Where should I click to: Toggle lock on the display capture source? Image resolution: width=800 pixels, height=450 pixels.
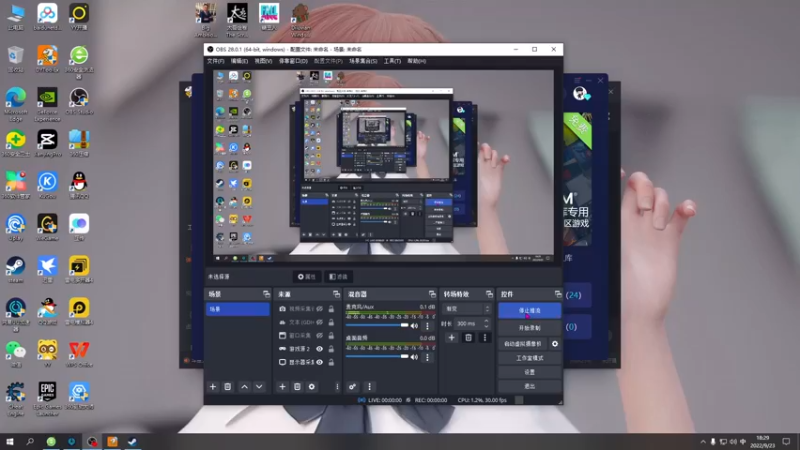point(331,362)
